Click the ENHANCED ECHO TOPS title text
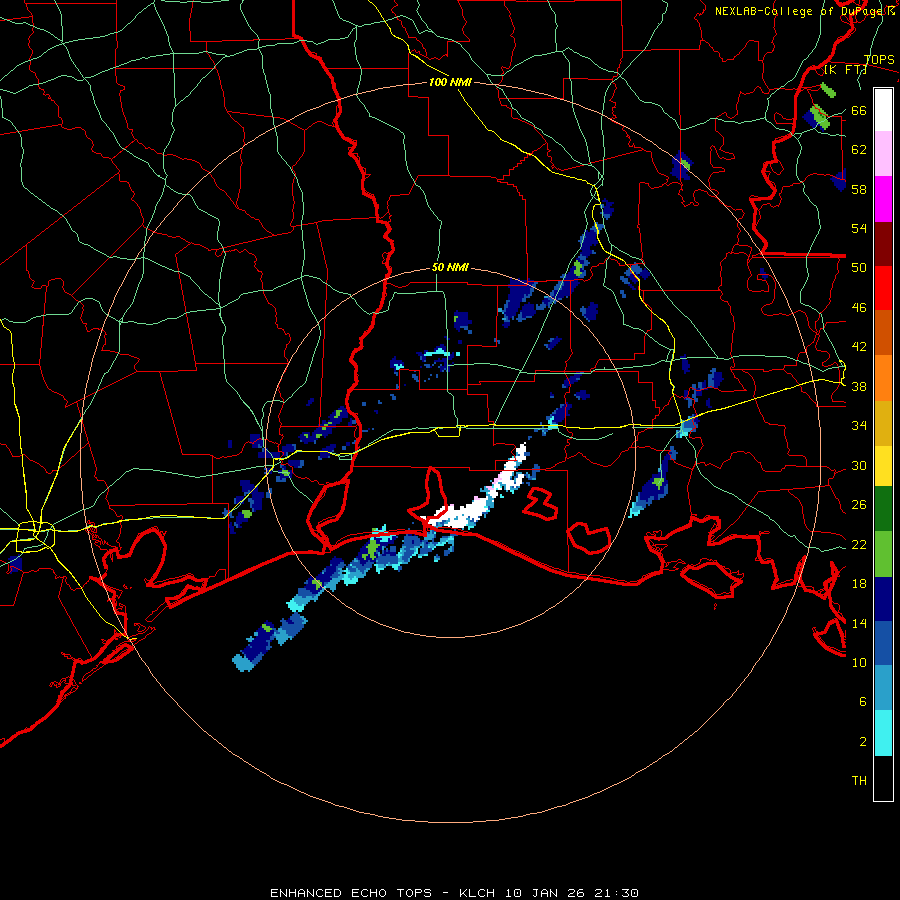This screenshot has height=900, width=900. click(351, 893)
